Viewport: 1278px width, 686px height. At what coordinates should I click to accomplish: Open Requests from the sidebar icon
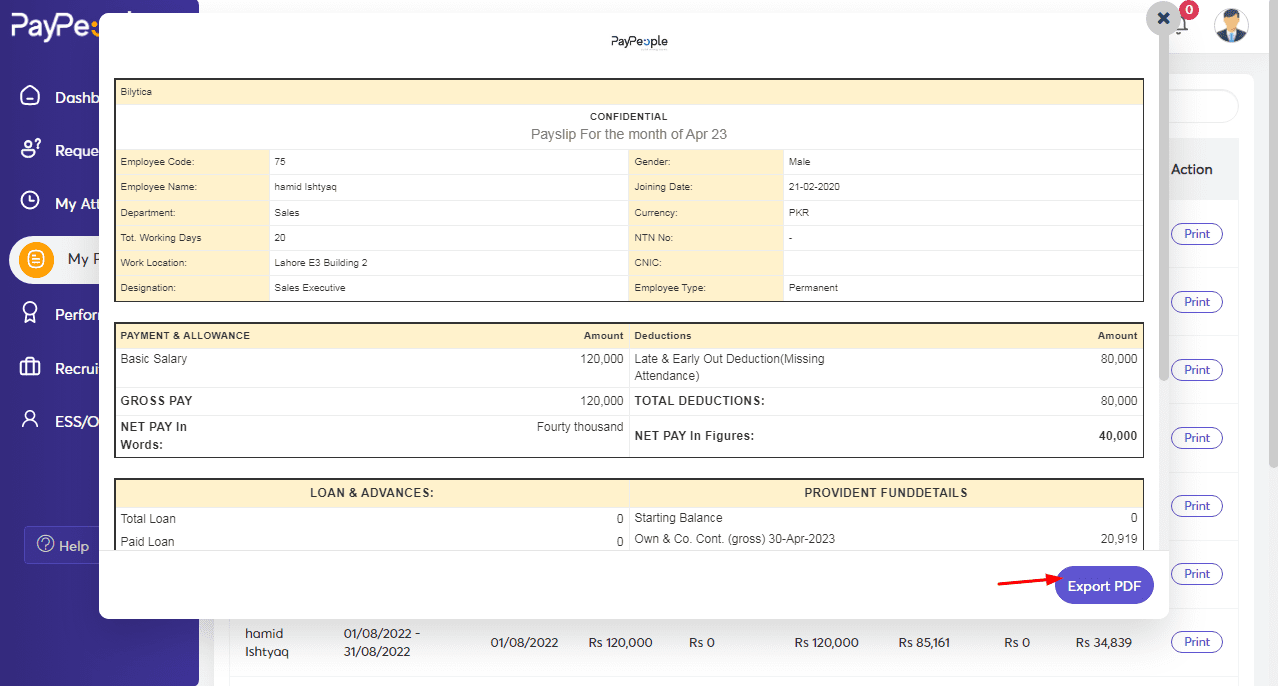click(31, 150)
